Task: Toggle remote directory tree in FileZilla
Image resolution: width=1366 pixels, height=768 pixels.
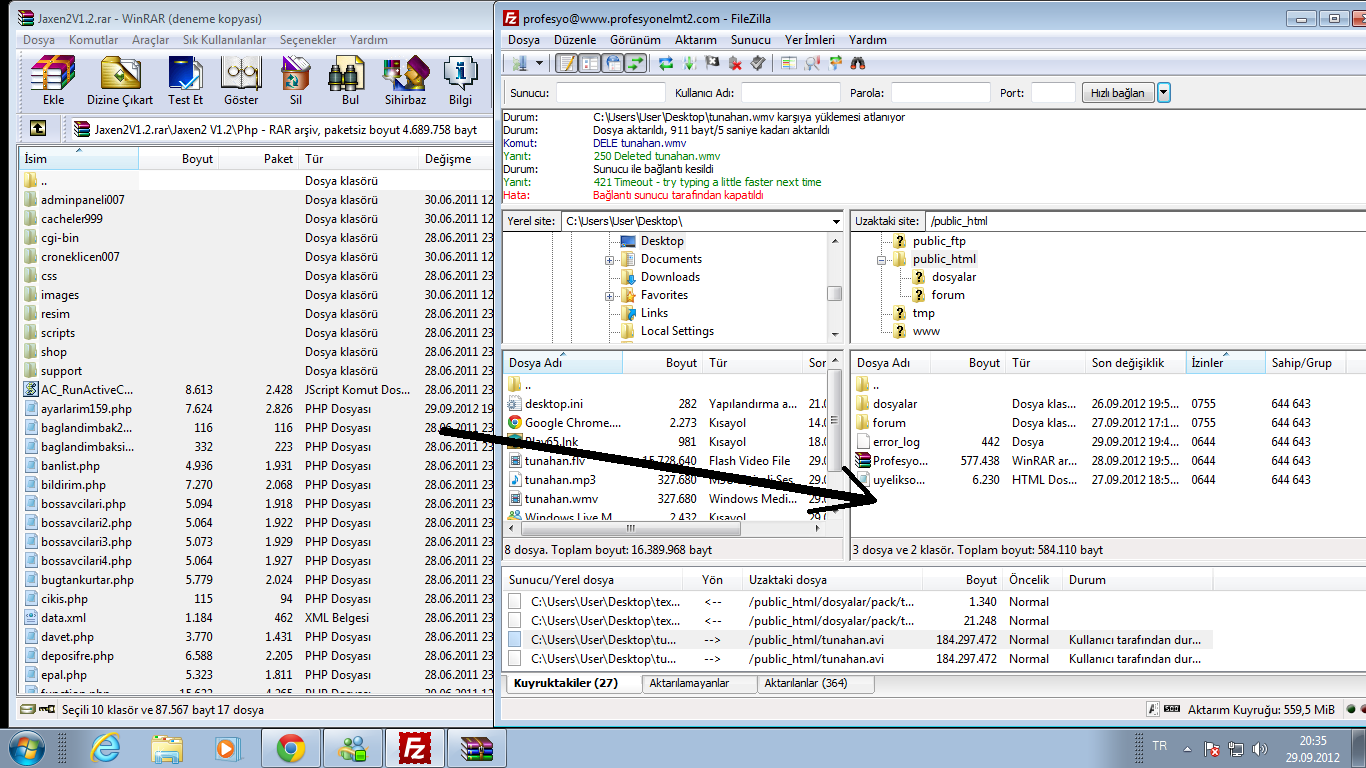Action: click(x=613, y=63)
